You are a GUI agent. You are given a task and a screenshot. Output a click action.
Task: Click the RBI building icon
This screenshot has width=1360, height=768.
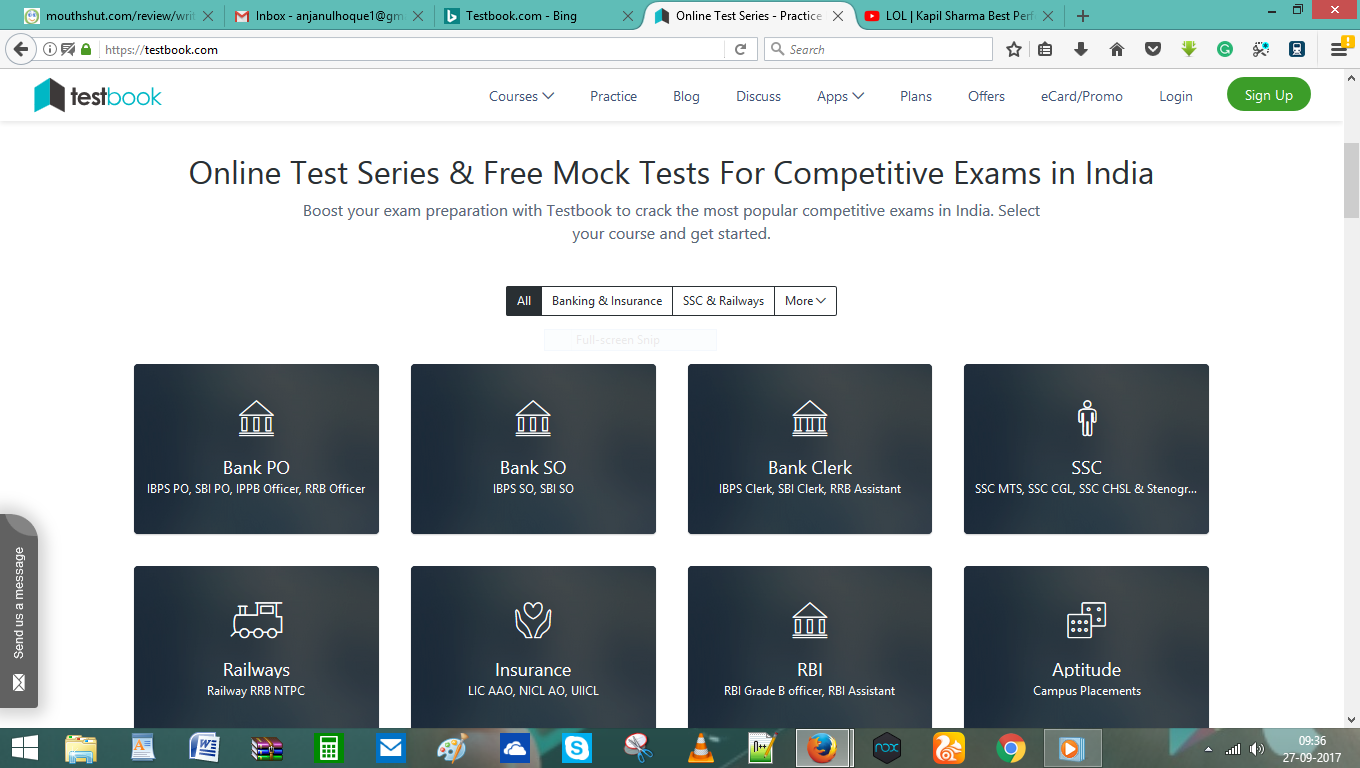(x=810, y=620)
